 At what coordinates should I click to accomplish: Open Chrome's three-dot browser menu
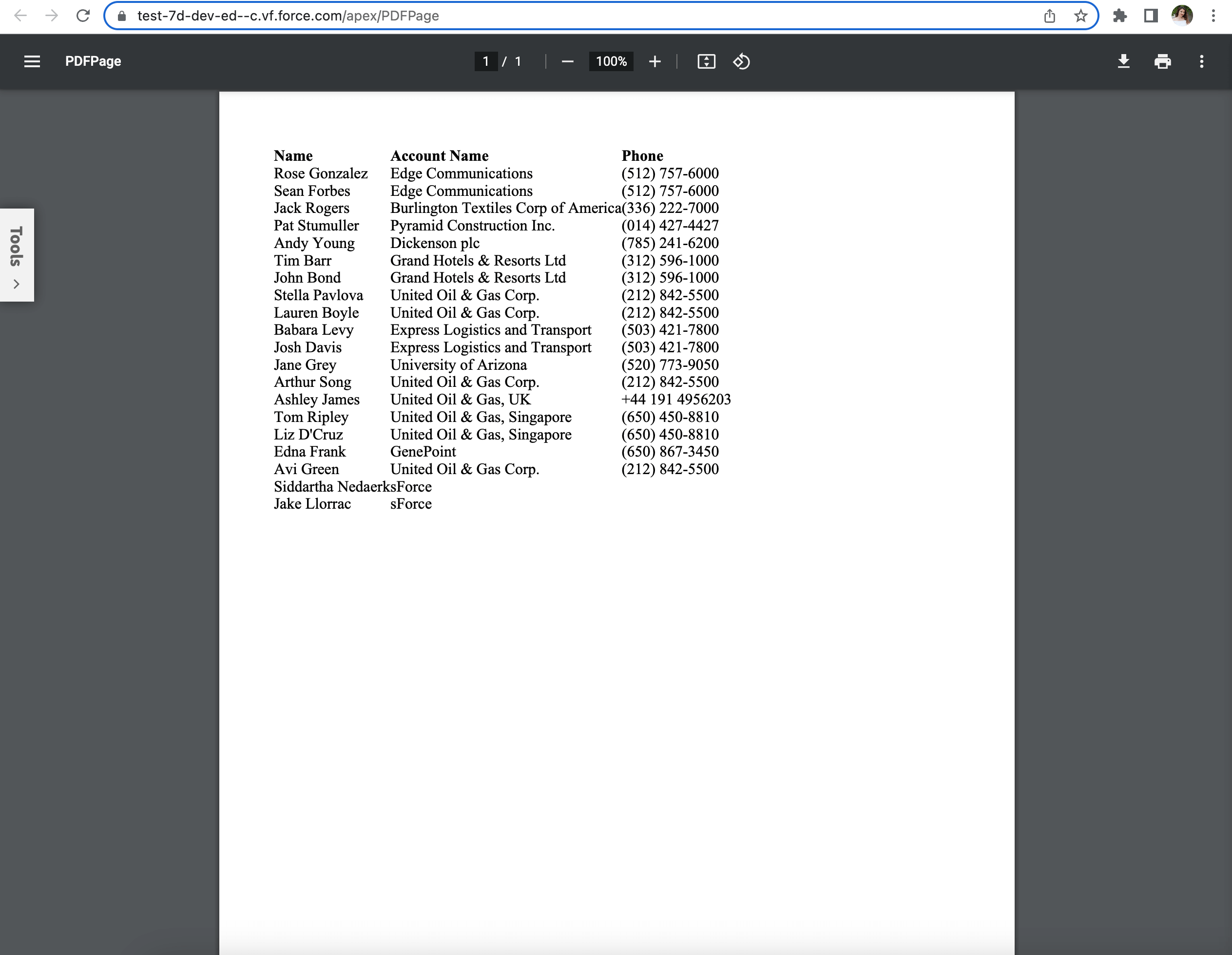pos(1213,16)
